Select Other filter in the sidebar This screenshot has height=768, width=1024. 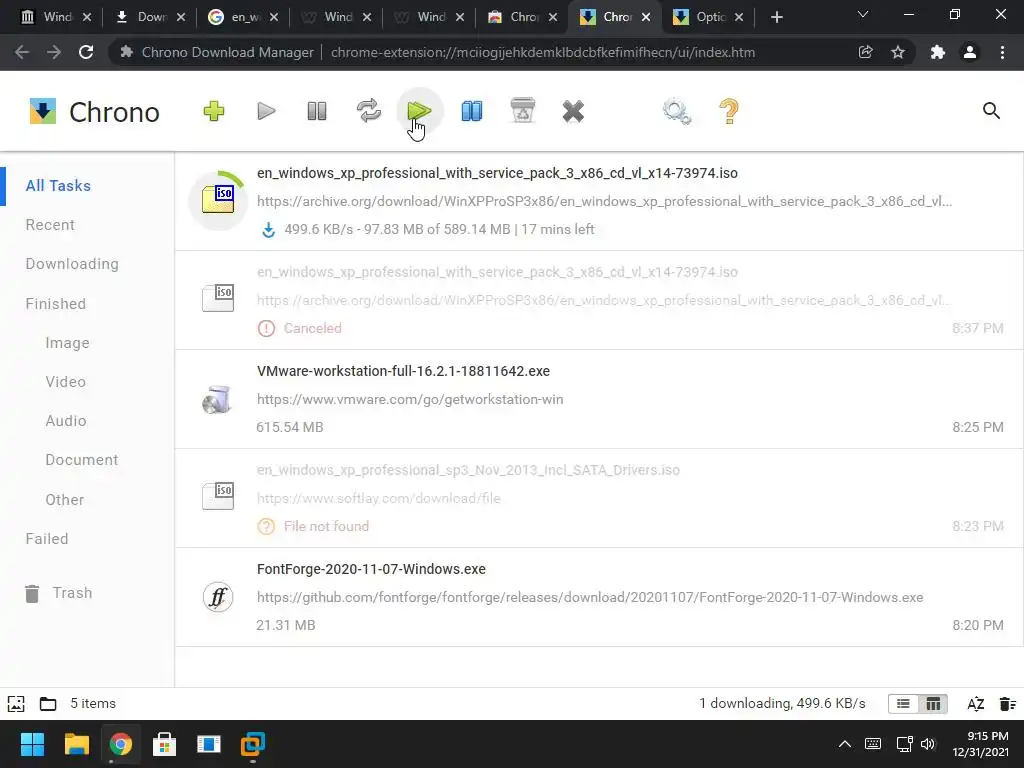[65, 500]
